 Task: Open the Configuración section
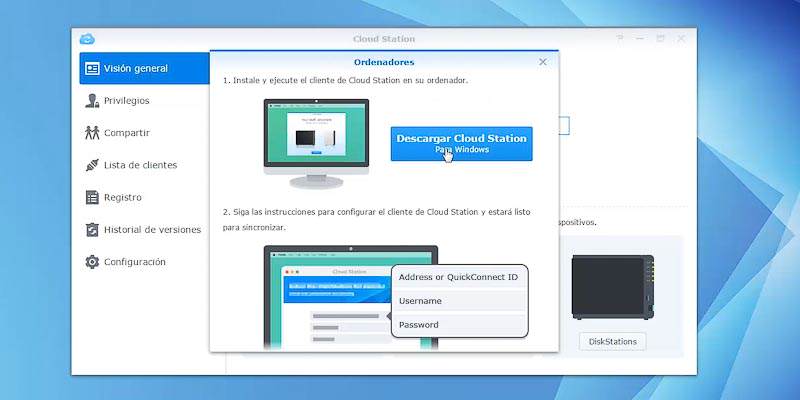144,262
